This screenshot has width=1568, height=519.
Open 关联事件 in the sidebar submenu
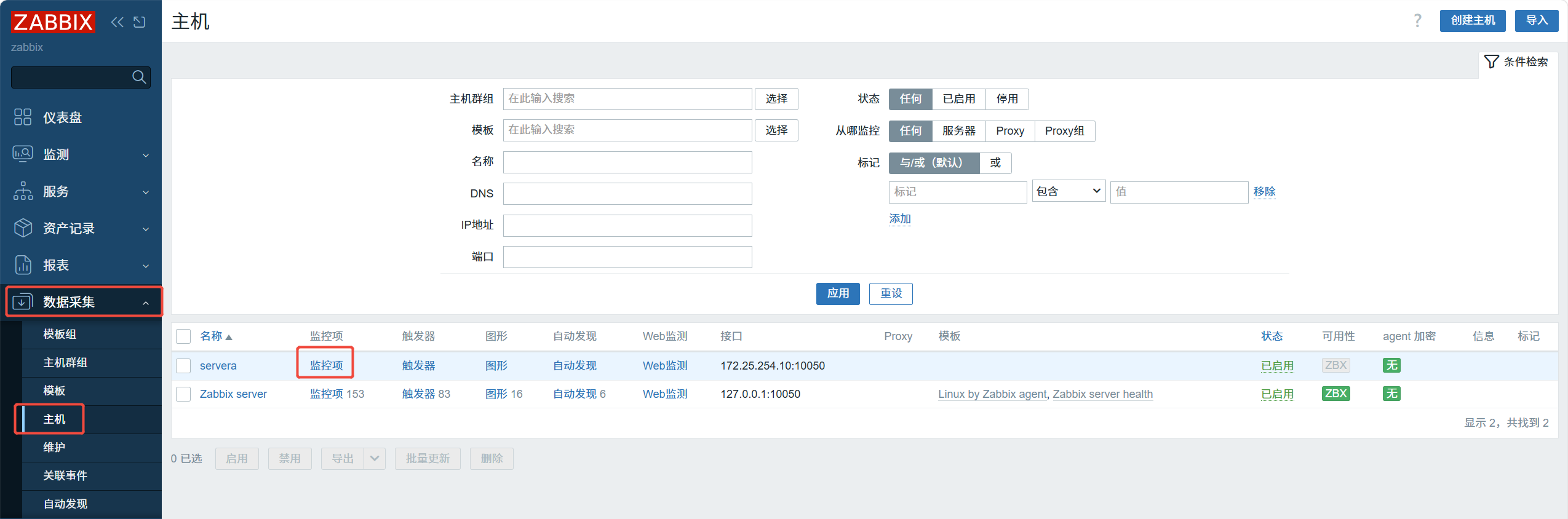[65, 476]
